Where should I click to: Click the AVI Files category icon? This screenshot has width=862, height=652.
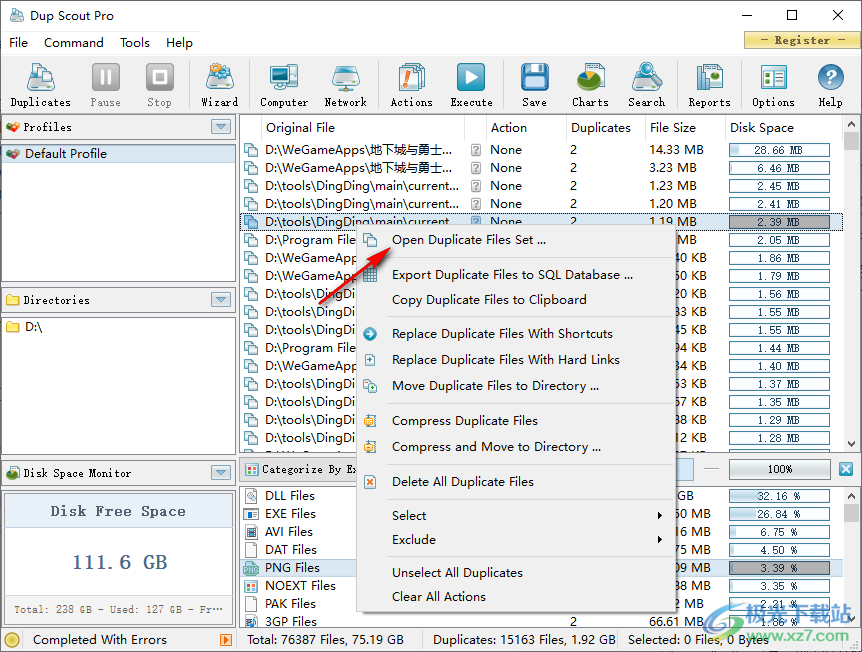(x=251, y=532)
